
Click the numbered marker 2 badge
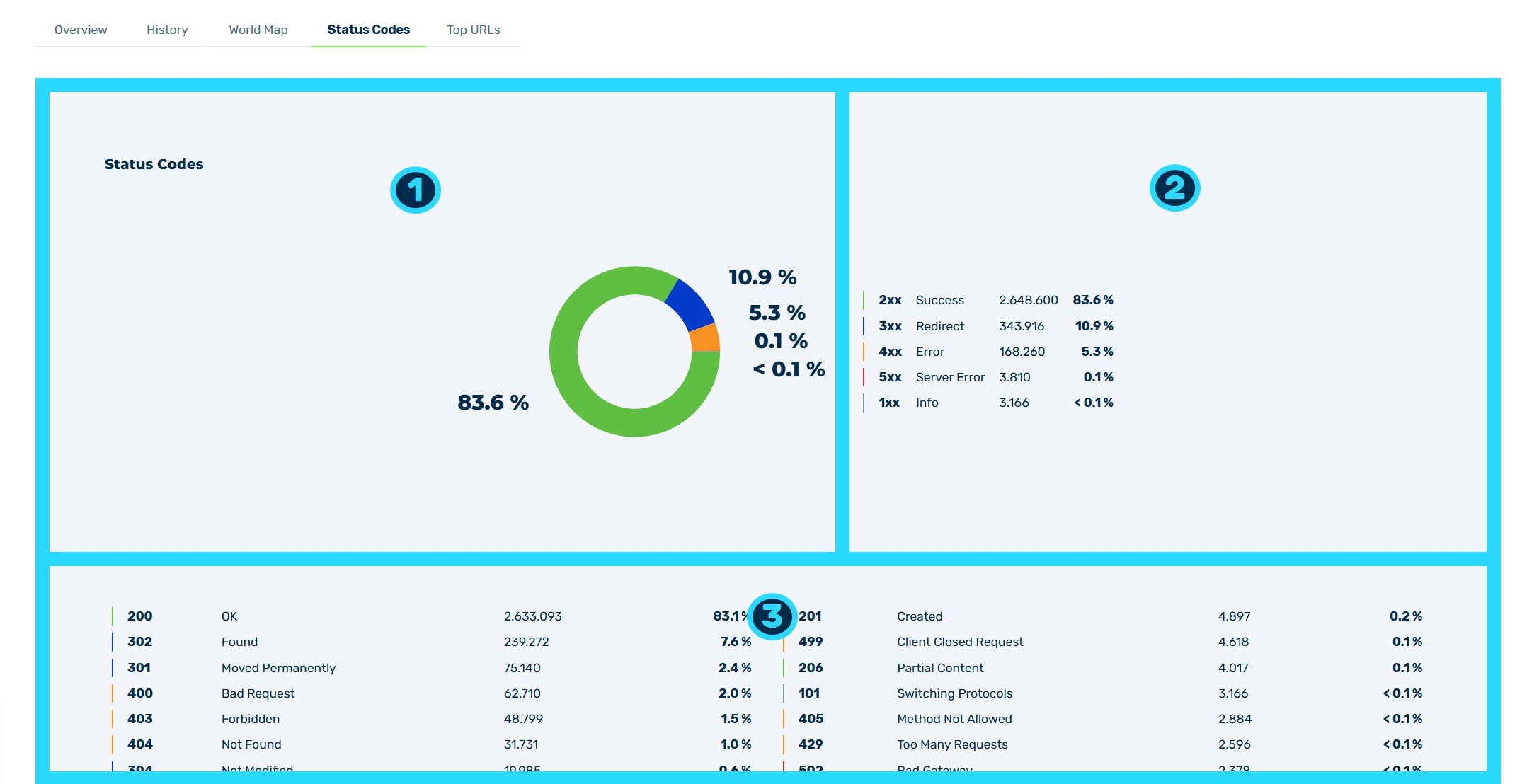[x=1174, y=188]
